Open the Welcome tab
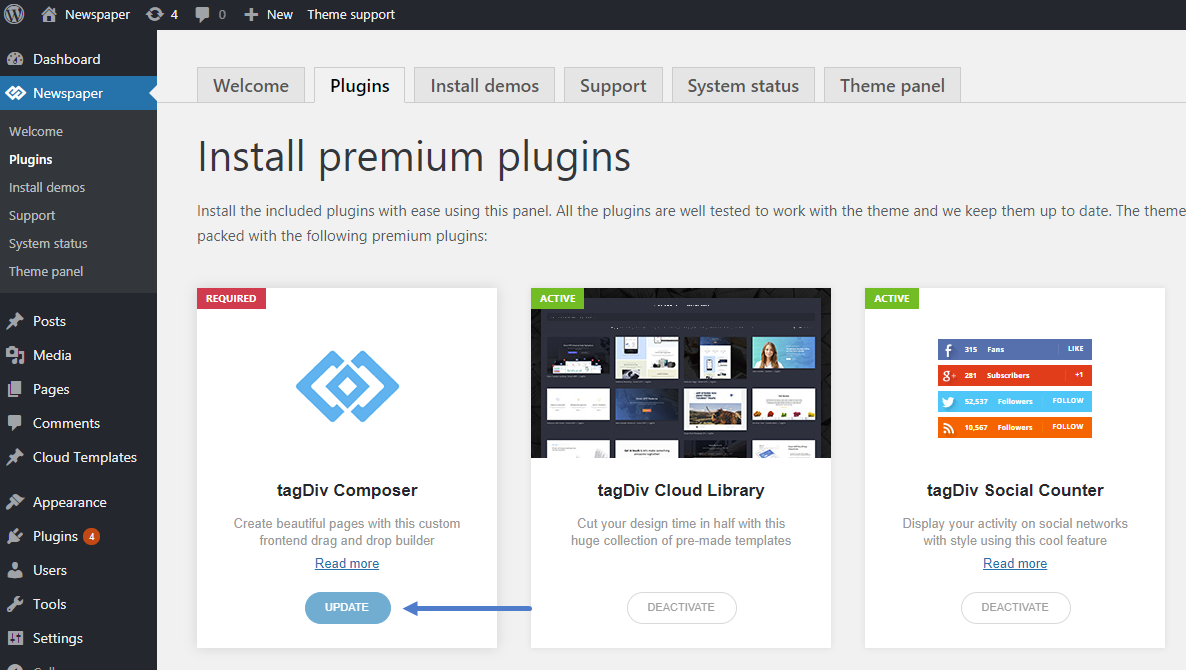 [251, 85]
